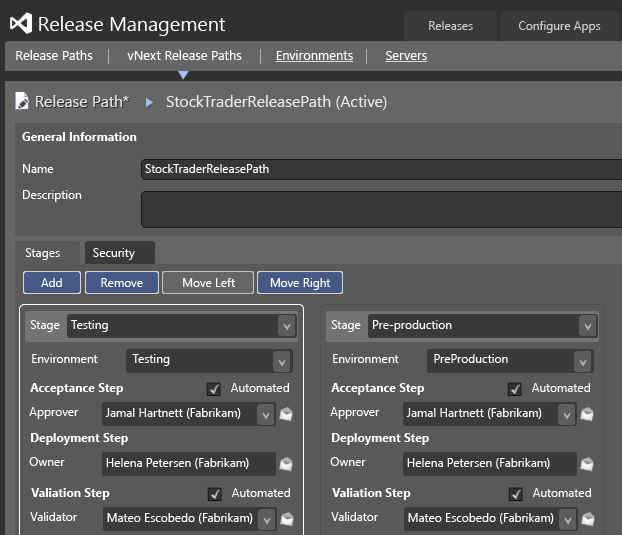Open the Stage dropdown showing Testing
622x535 pixels.
[x=286, y=326]
